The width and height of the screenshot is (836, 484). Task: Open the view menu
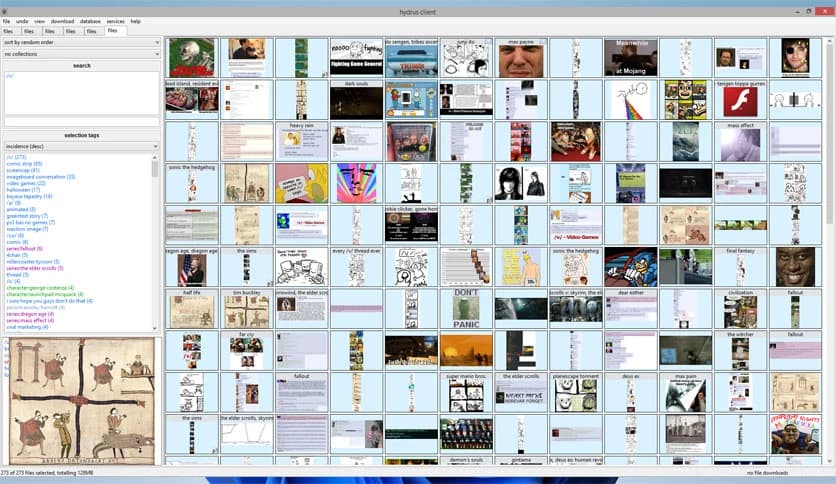tap(39, 21)
